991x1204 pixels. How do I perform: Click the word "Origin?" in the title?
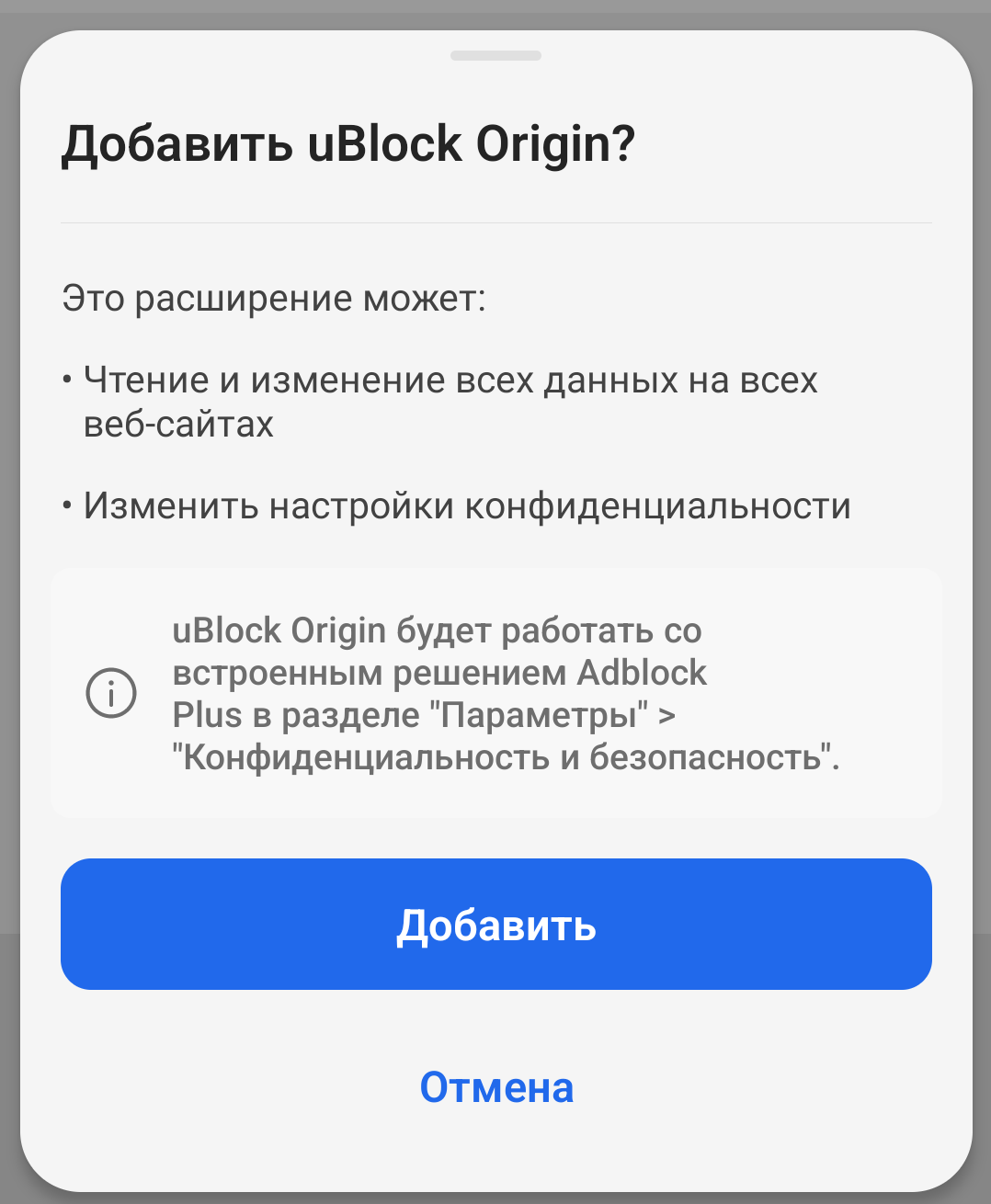tap(555, 144)
